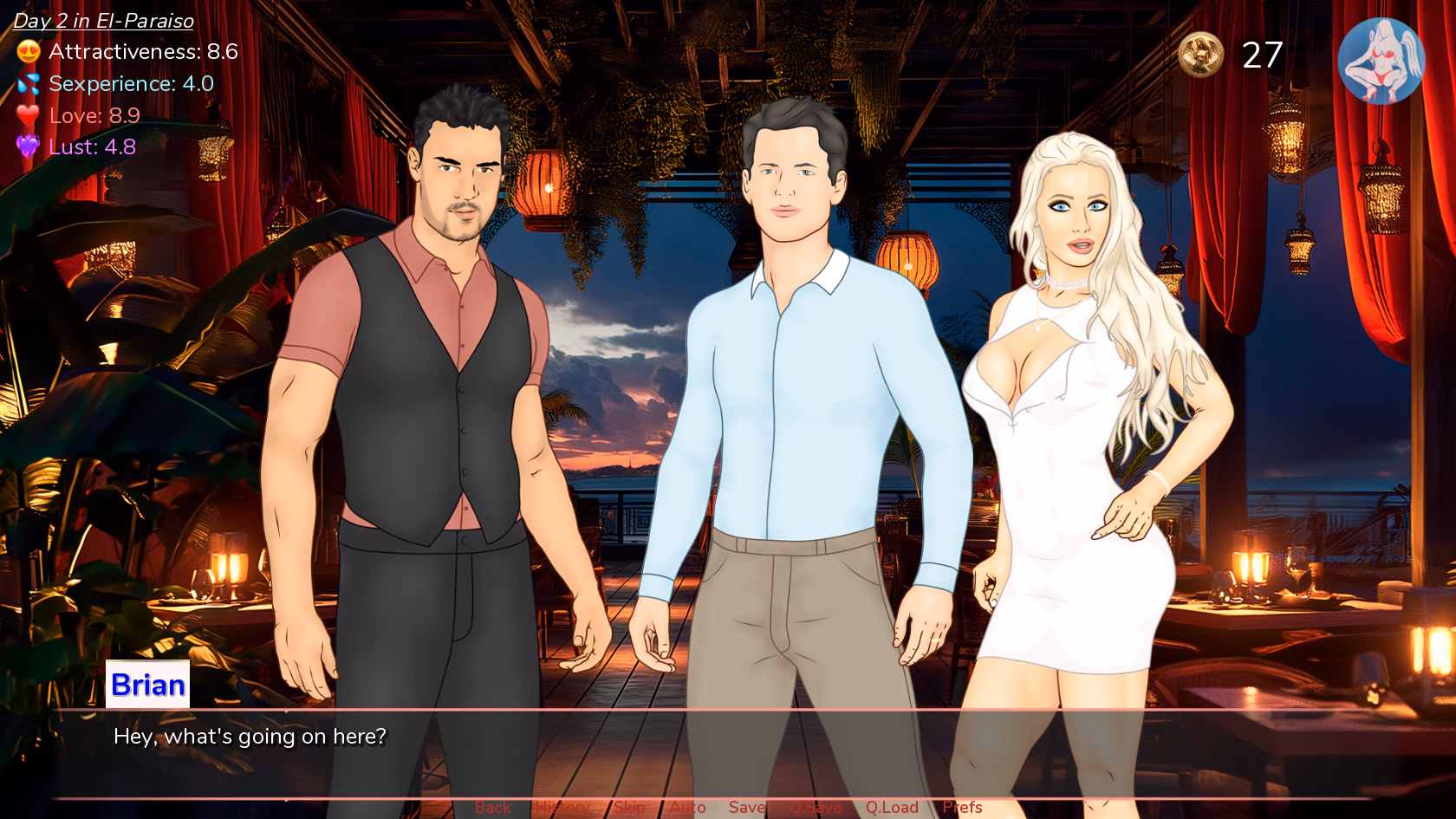The height and width of the screenshot is (819, 1456).
Task: Click the coin counter showing 27
Action: pyautogui.click(x=1262, y=55)
